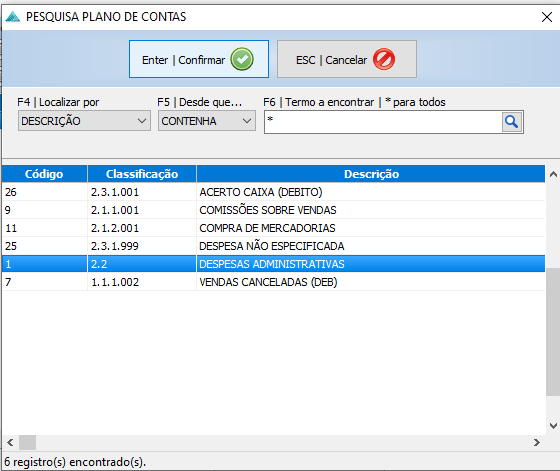Select the VENDAS CANCELADAS (DEB) row
This screenshot has width=560, height=471.
[274, 282]
